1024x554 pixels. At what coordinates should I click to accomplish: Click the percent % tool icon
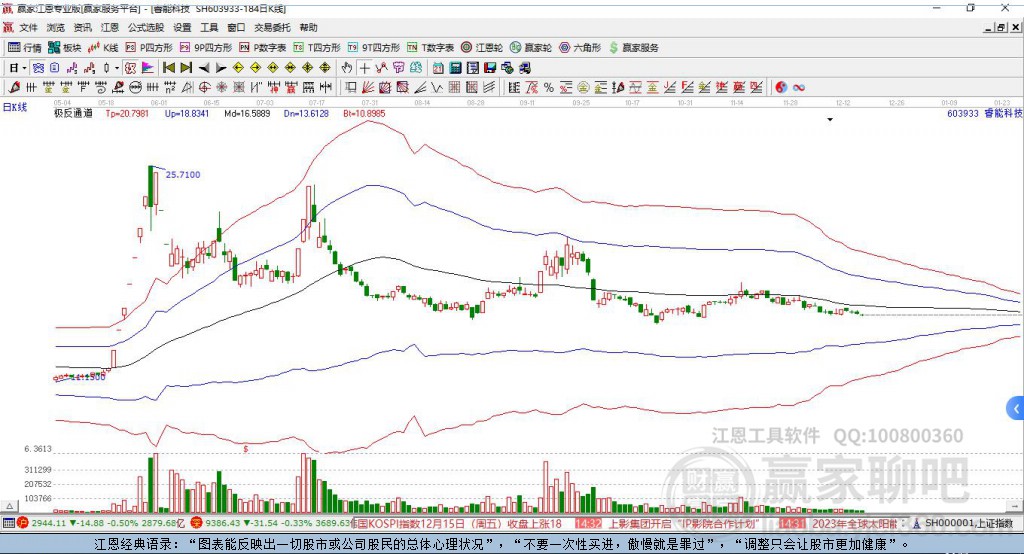click(549, 87)
